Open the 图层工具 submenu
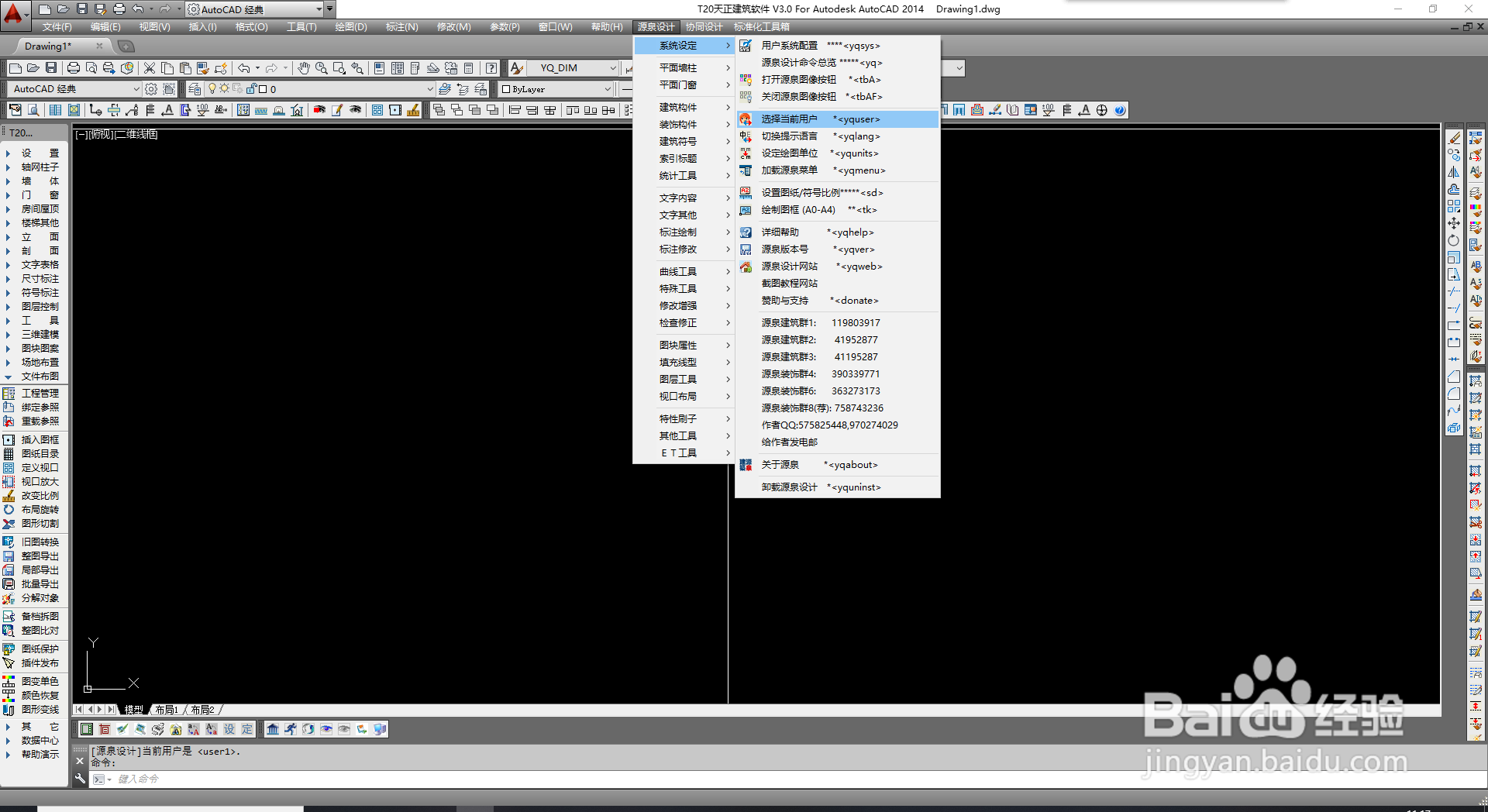The width and height of the screenshot is (1488, 812). point(684,380)
